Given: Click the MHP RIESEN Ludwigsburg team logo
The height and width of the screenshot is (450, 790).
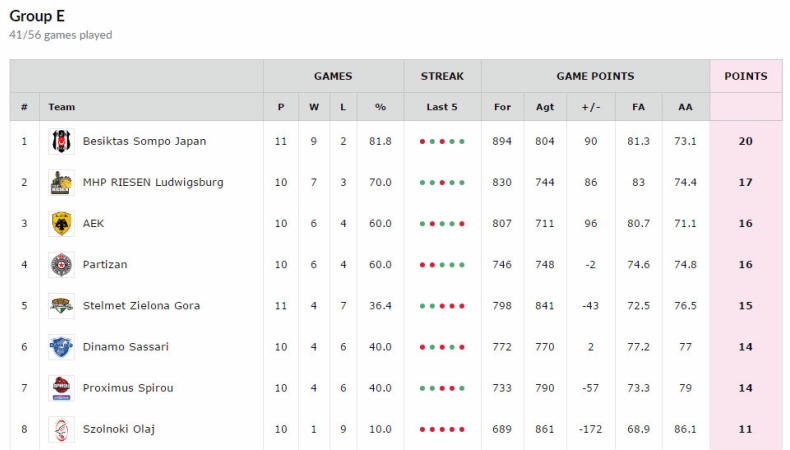Looking at the screenshot, I should point(61,183).
